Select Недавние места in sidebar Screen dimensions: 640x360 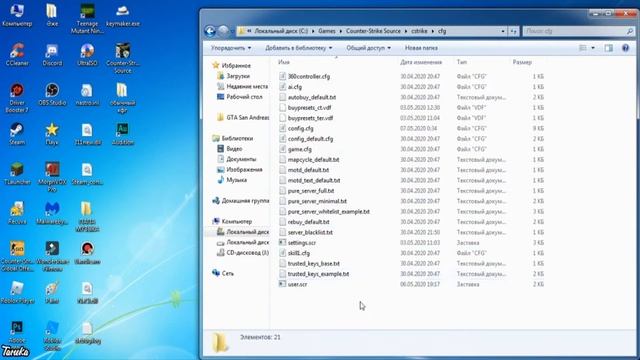coord(242,86)
